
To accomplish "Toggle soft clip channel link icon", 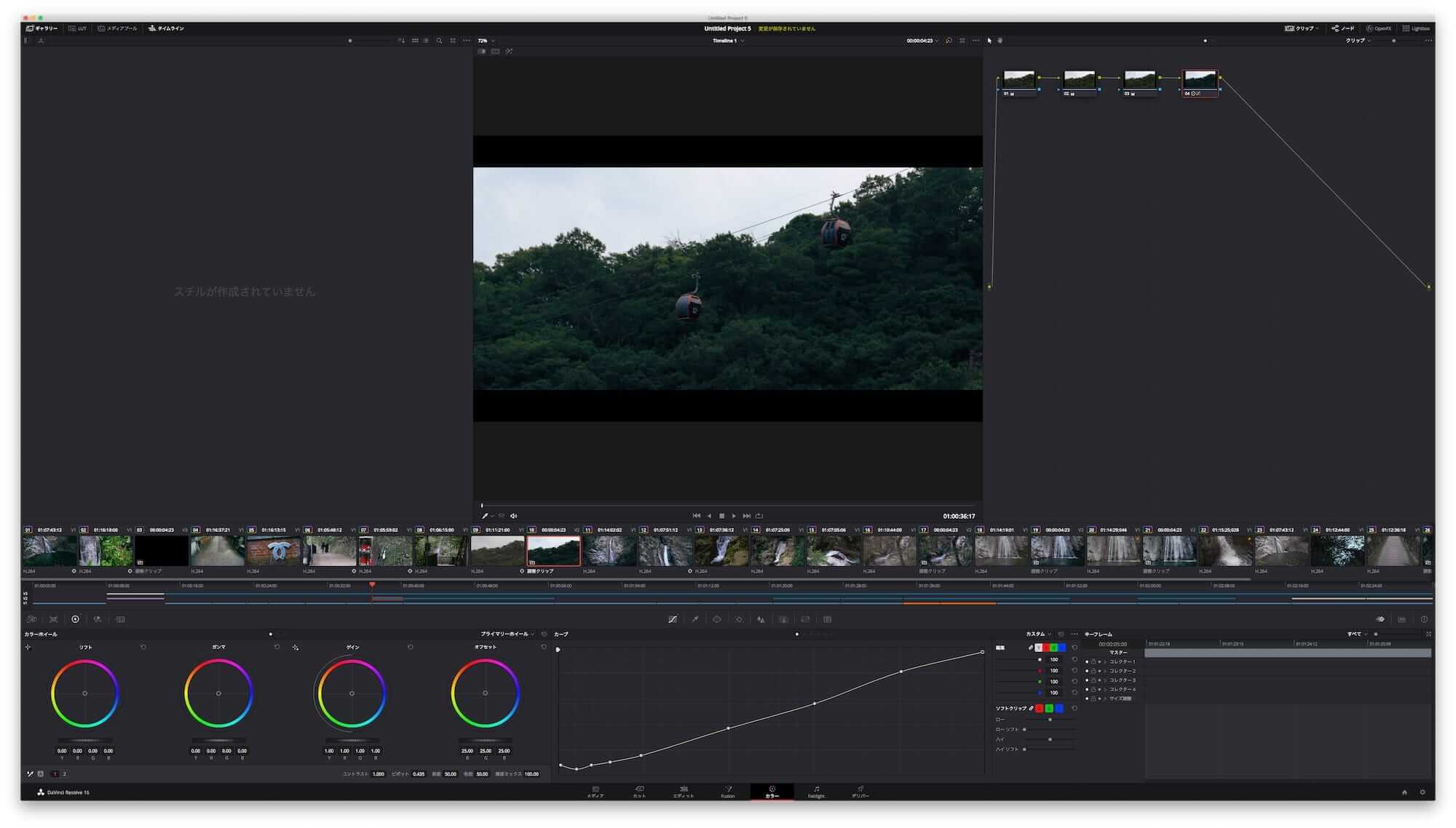I will (x=1031, y=708).
